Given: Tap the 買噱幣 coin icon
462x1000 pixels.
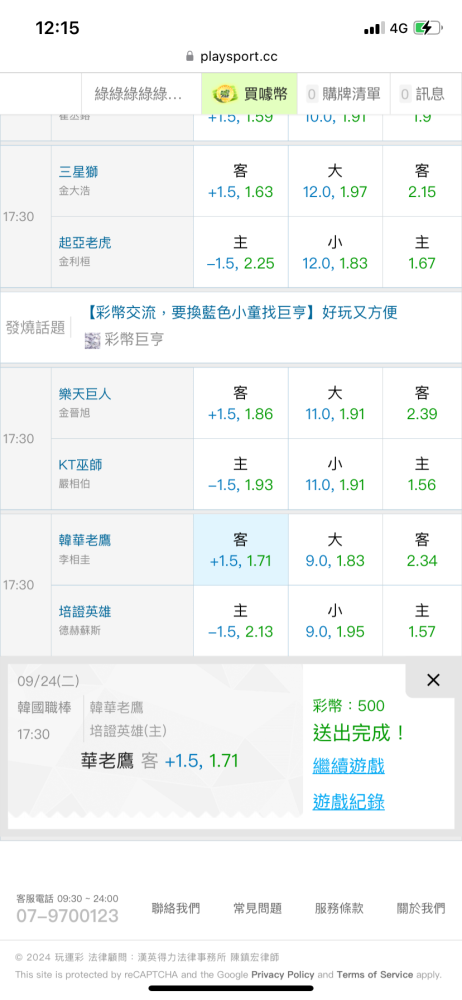Looking at the screenshot, I should coord(225,94).
